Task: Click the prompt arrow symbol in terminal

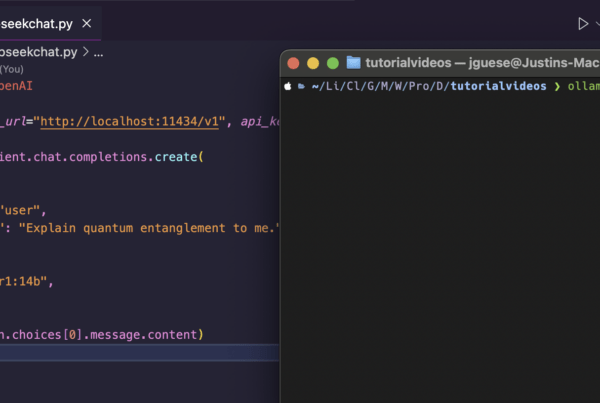Action: (x=557, y=86)
